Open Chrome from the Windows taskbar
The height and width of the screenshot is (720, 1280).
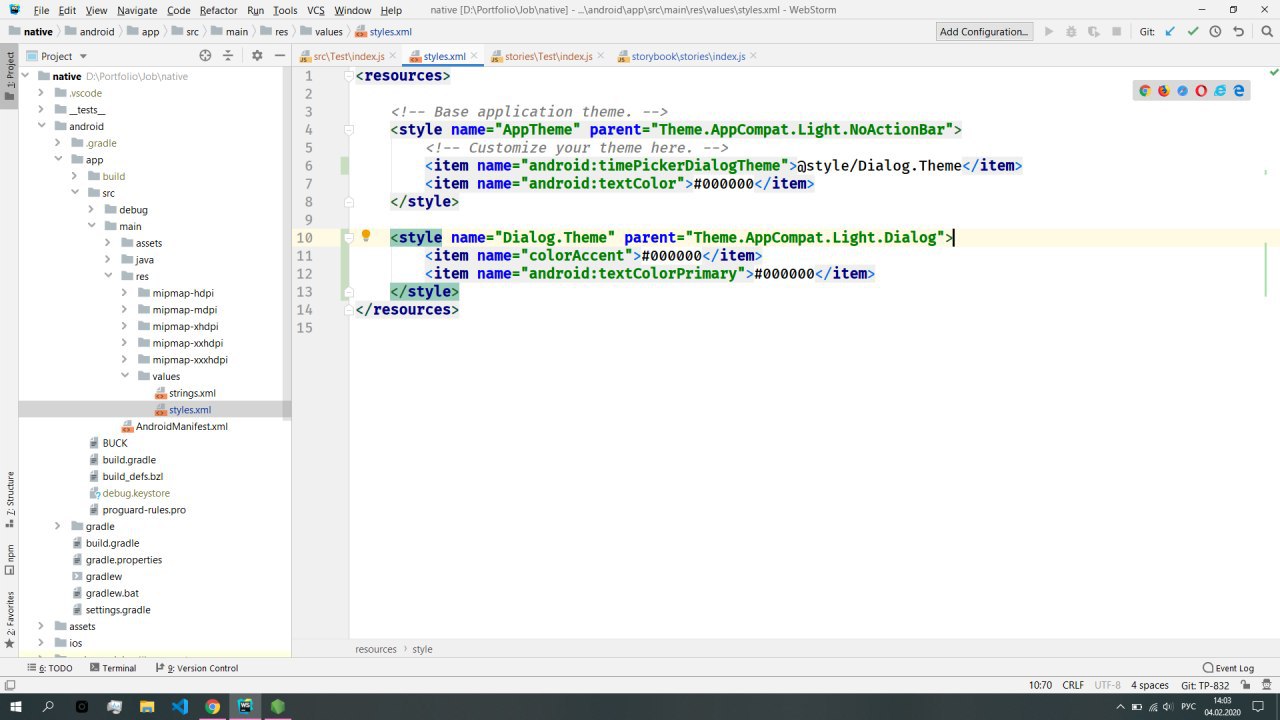click(x=213, y=706)
